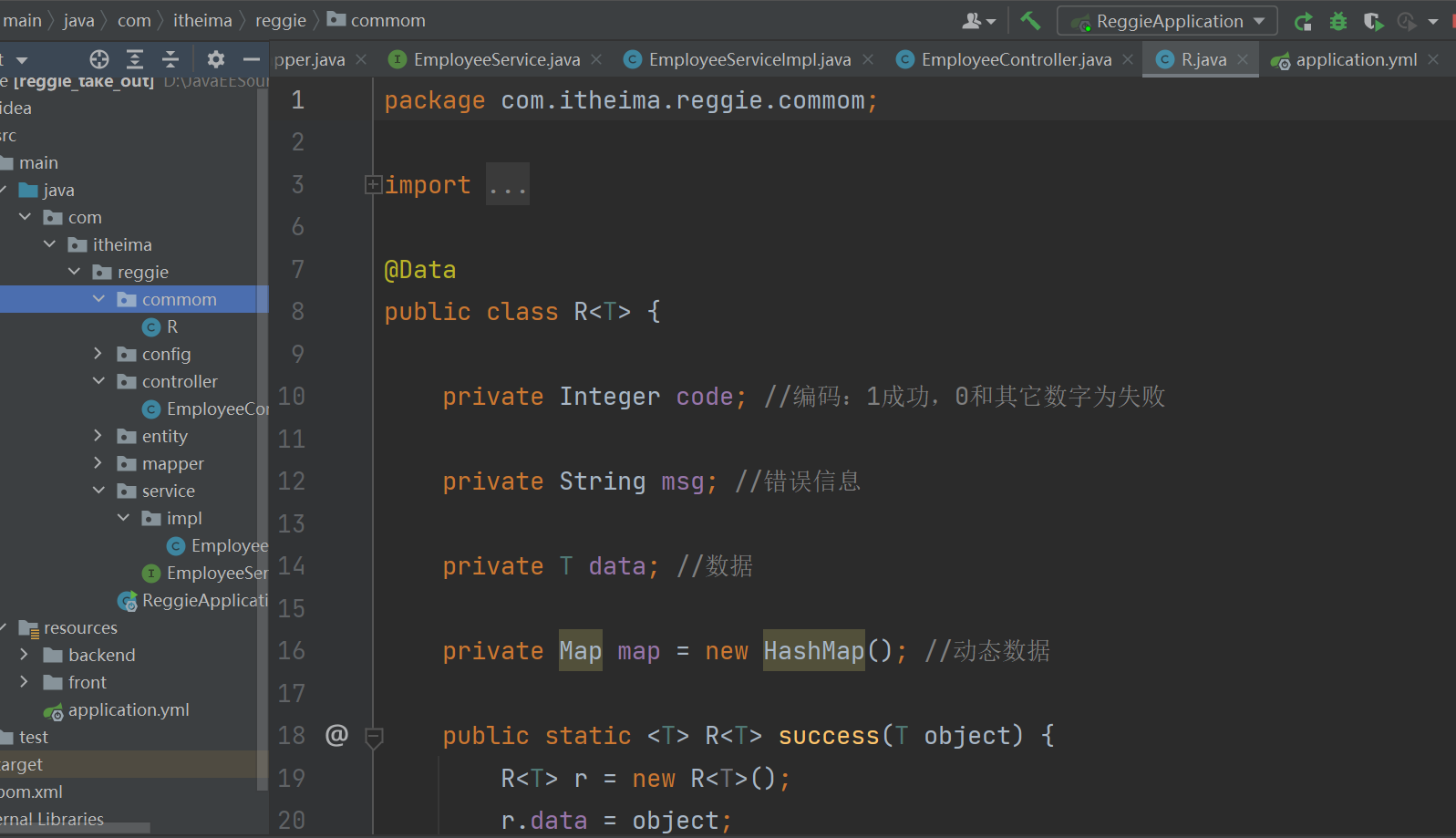The width and height of the screenshot is (1456, 838).
Task: Select the resources folder in tree
Action: coord(68,627)
